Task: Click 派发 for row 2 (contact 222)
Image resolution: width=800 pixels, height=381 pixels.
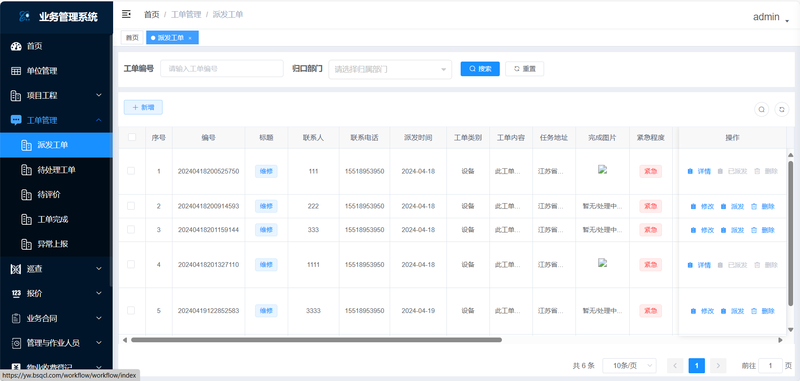Action: pyautogui.click(x=732, y=207)
